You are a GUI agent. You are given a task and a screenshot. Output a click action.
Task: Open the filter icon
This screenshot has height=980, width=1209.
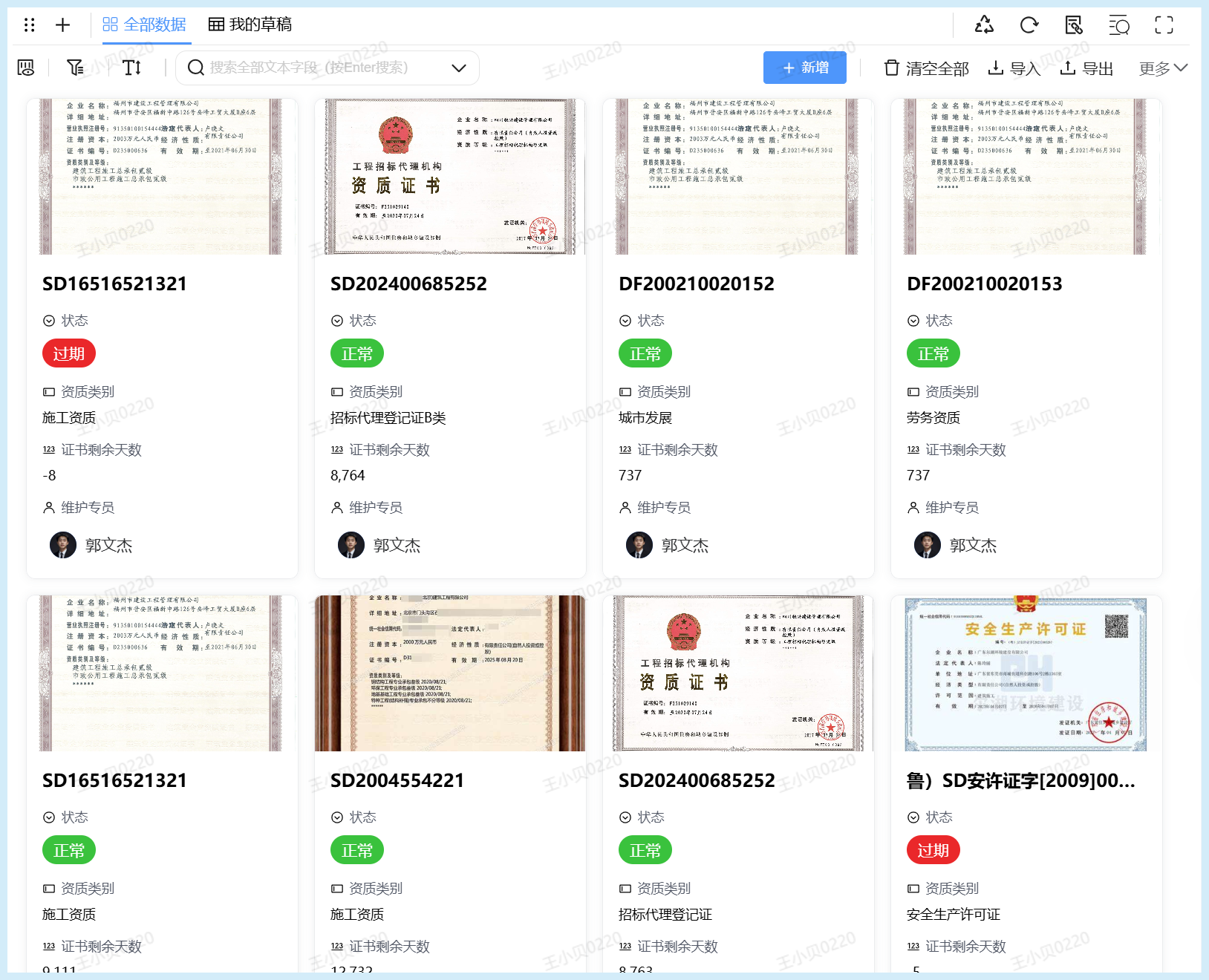tap(74, 68)
